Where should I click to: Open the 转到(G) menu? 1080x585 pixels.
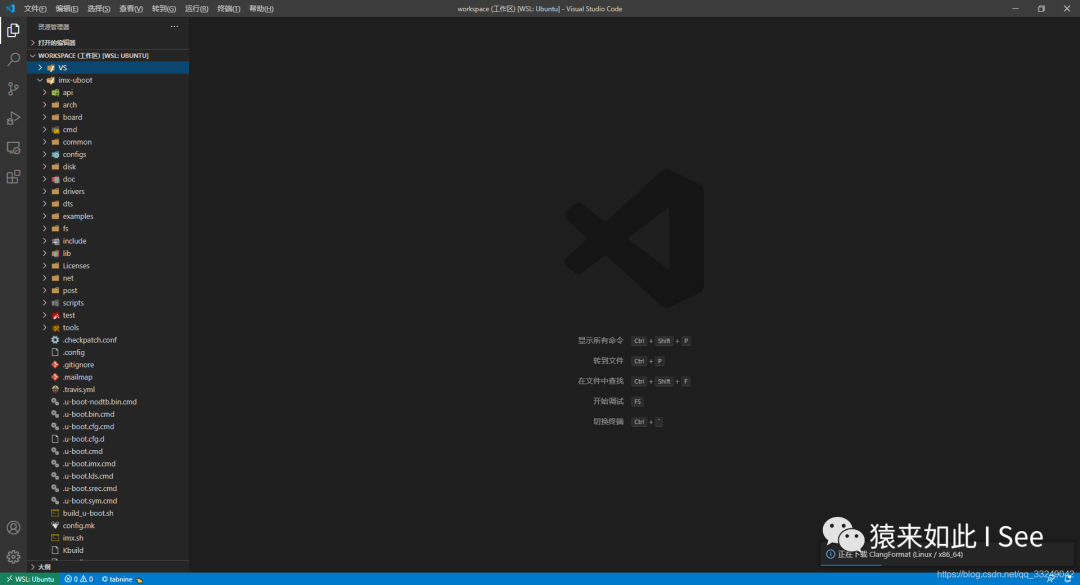[163, 9]
